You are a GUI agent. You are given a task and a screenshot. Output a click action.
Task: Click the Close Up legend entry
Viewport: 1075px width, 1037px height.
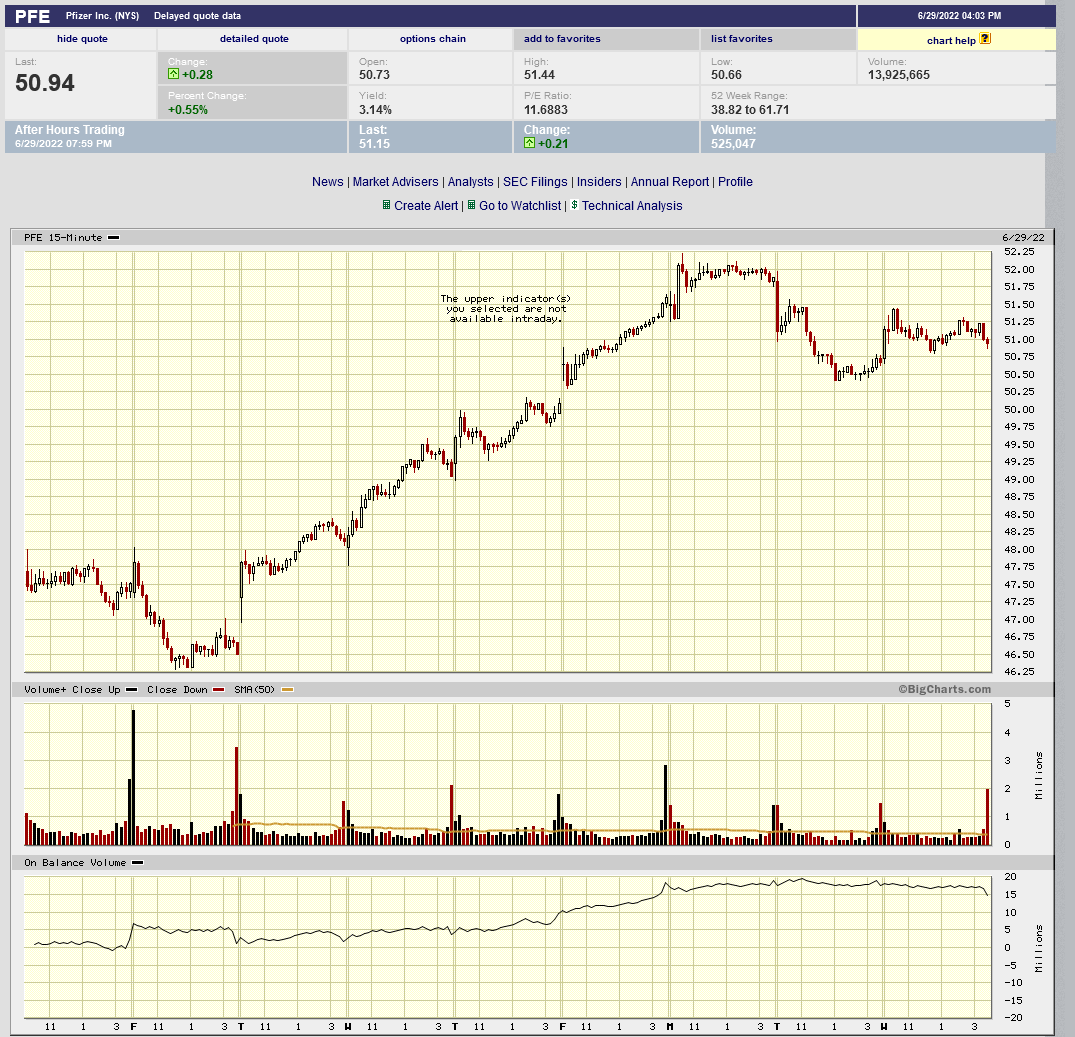tap(104, 690)
